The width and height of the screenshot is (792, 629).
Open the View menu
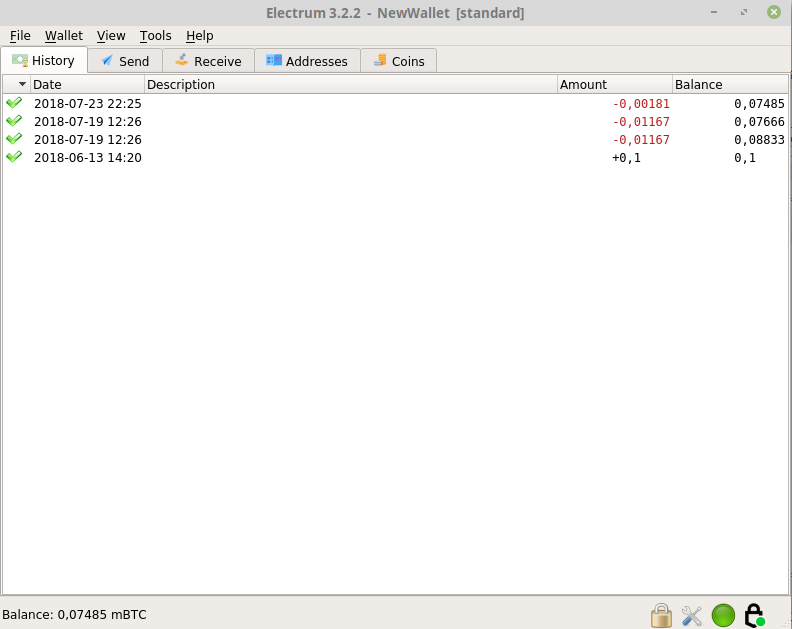tap(111, 36)
